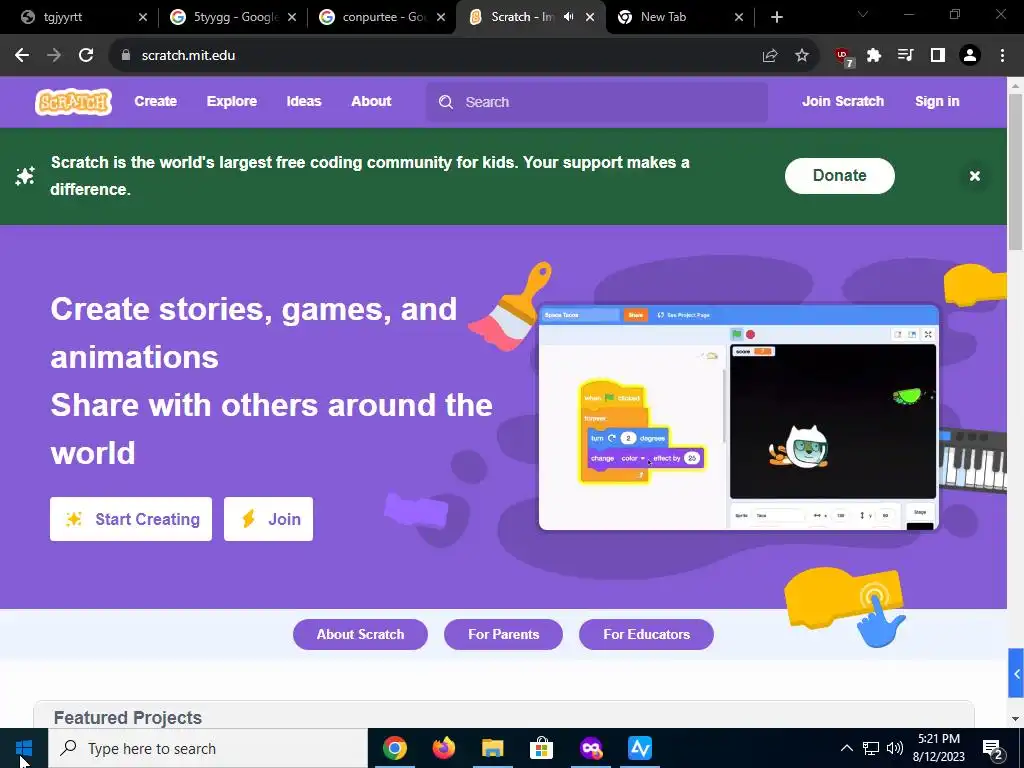Image resolution: width=1024 pixels, height=768 pixels.
Task: Open Microsoft Store from taskbar
Action: (x=541, y=748)
